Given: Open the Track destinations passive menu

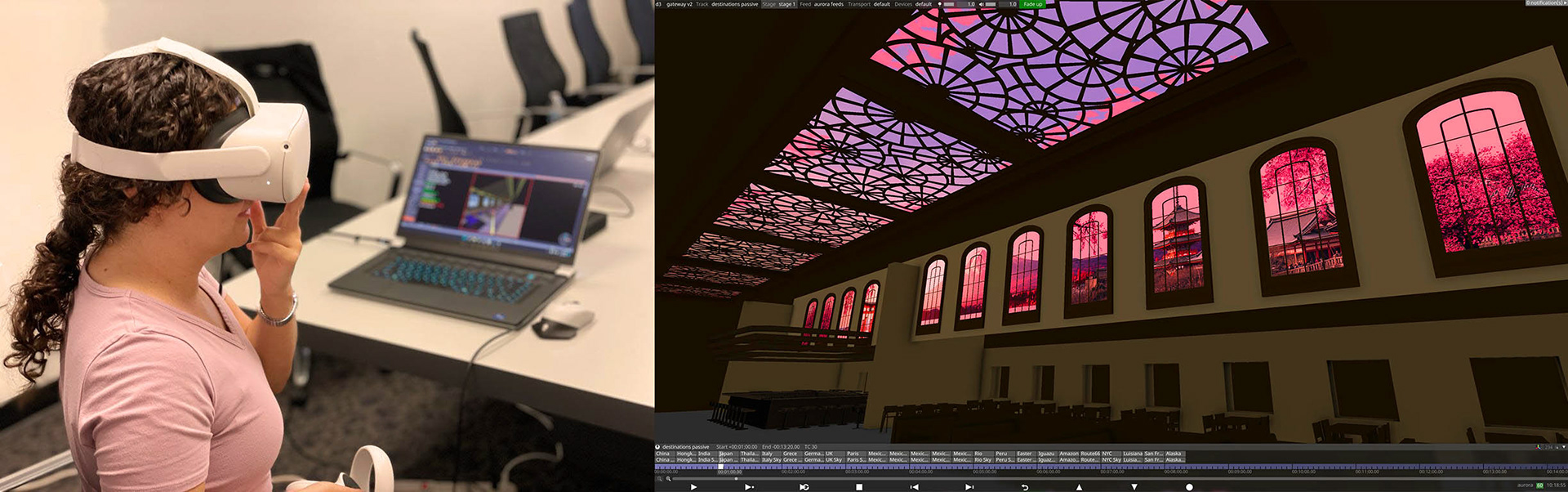Looking at the screenshot, I should (727, 4).
